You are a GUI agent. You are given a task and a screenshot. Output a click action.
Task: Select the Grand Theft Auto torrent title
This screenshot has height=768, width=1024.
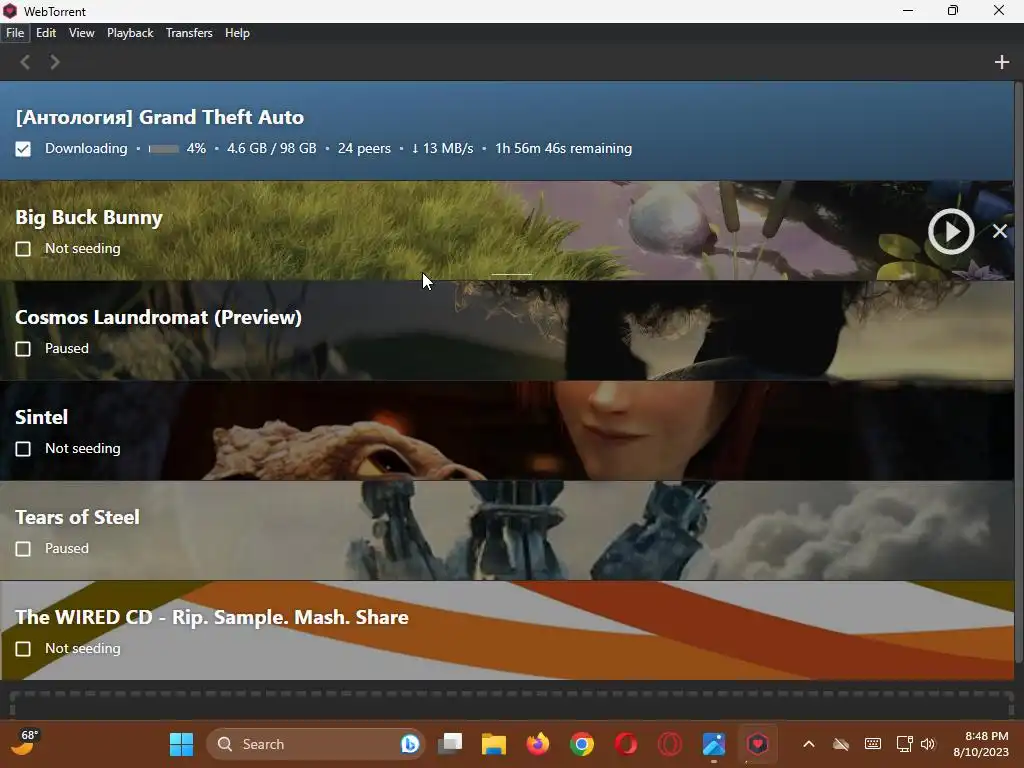point(159,117)
